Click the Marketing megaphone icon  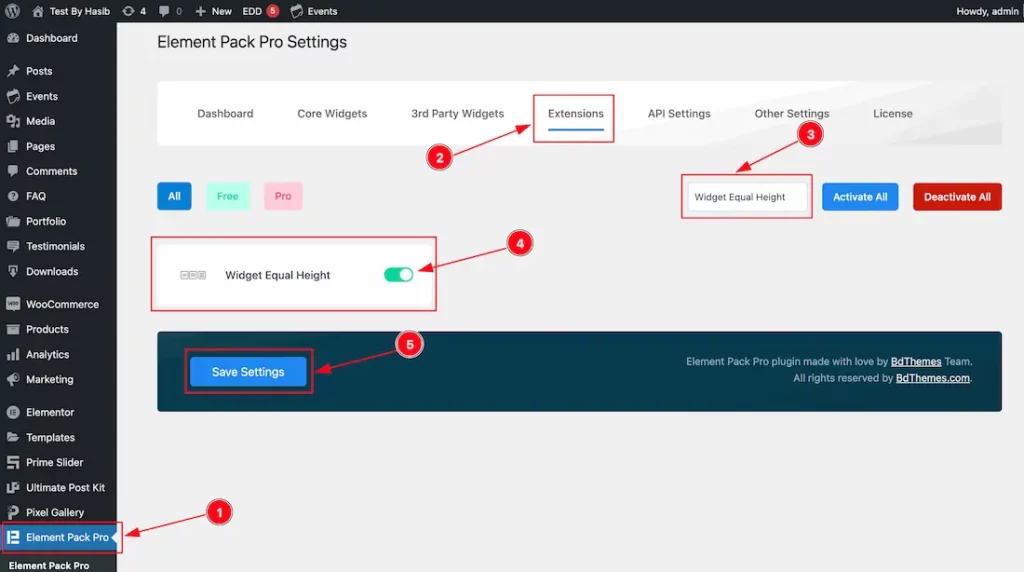coord(13,379)
